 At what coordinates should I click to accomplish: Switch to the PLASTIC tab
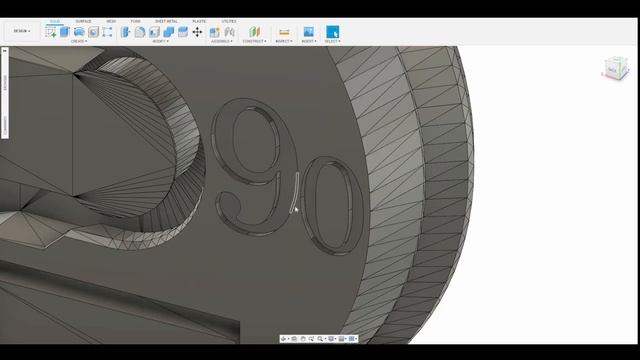(x=199, y=21)
